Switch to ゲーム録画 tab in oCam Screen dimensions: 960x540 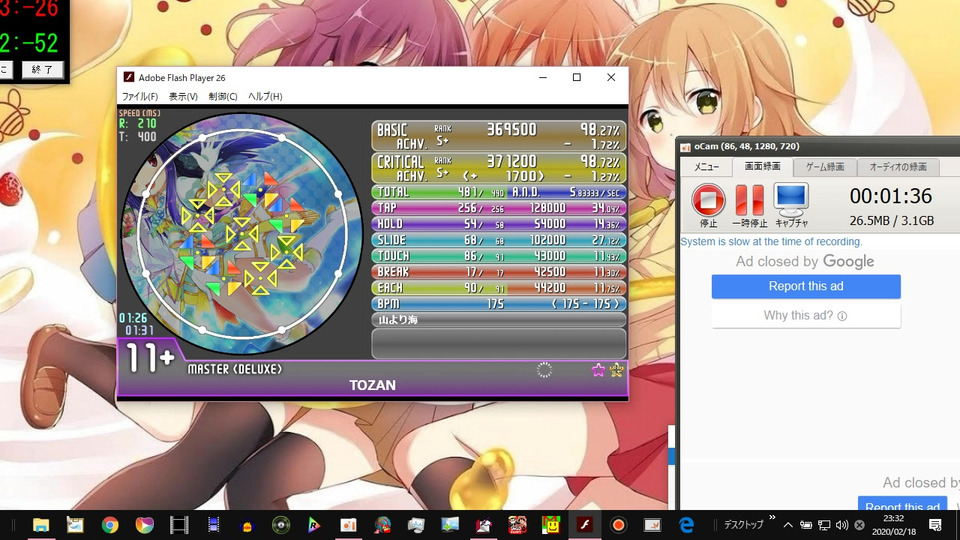pos(824,167)
